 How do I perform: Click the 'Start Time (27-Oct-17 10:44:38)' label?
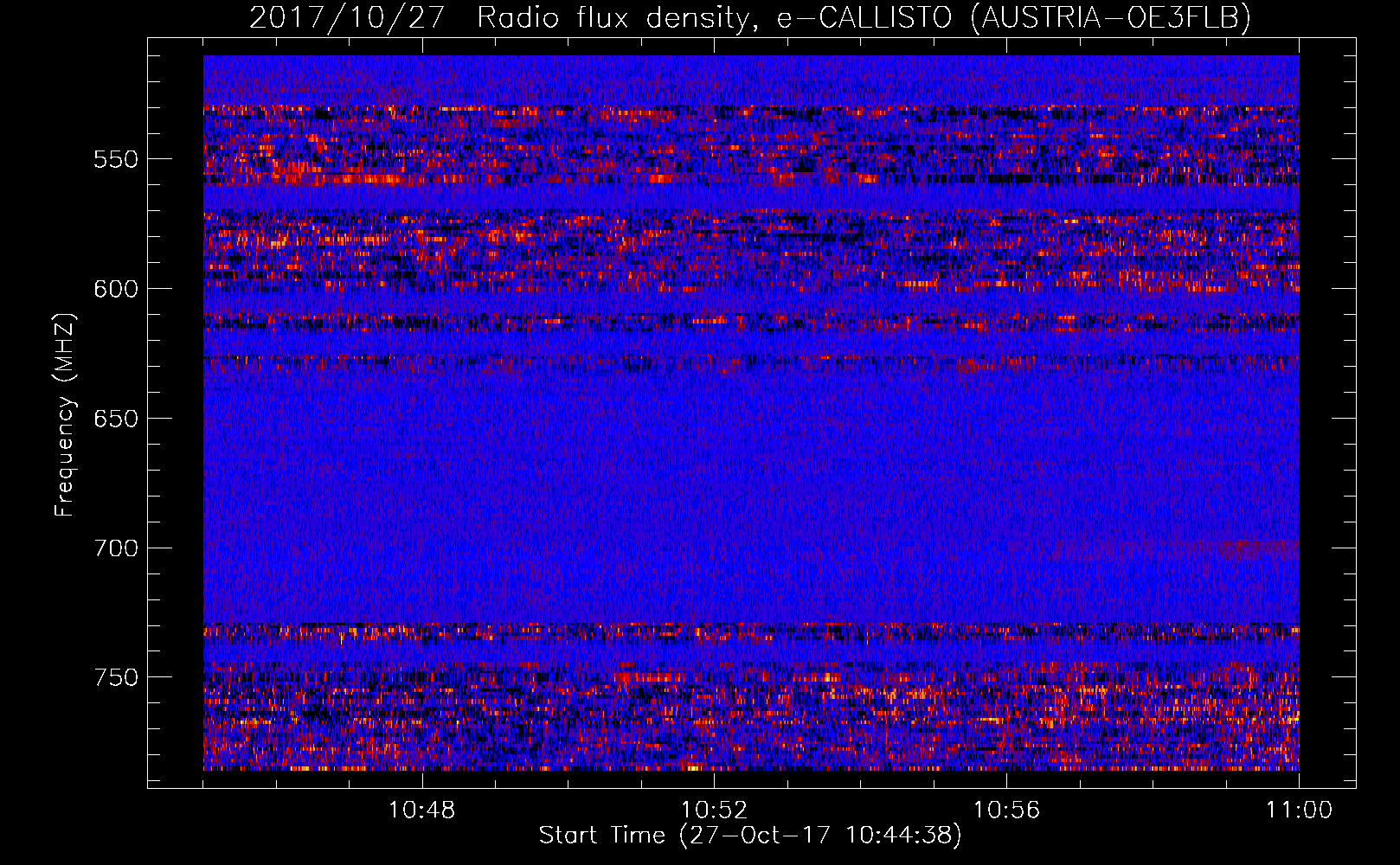750,836
